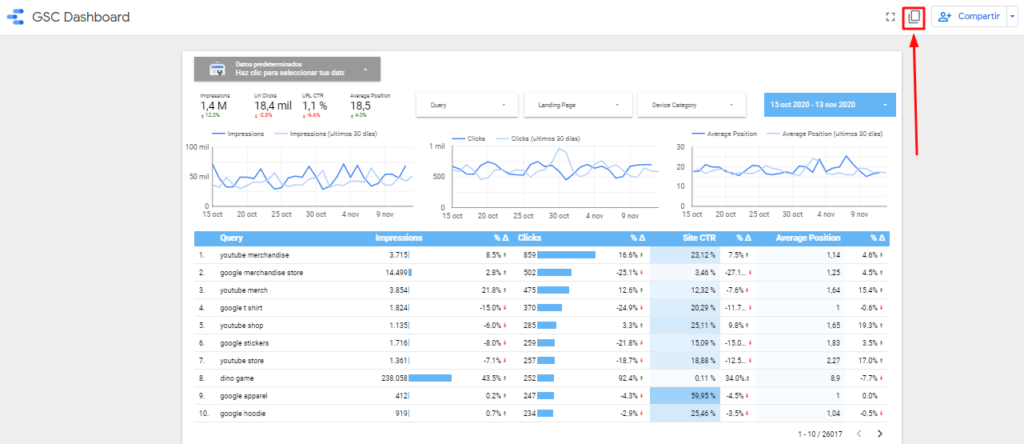
Task: Select the 'google stickers' query row
Action: coord(541,343)
